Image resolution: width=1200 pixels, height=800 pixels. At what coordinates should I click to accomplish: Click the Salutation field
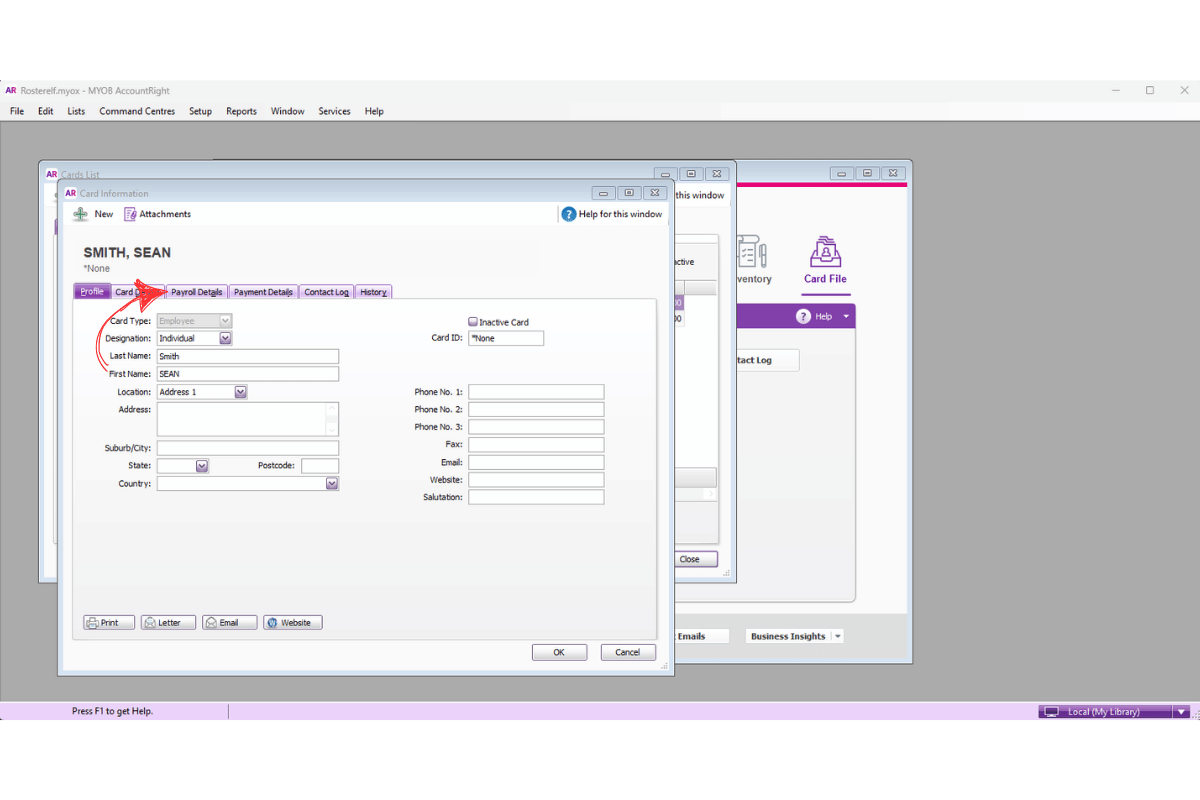point(536,497)
